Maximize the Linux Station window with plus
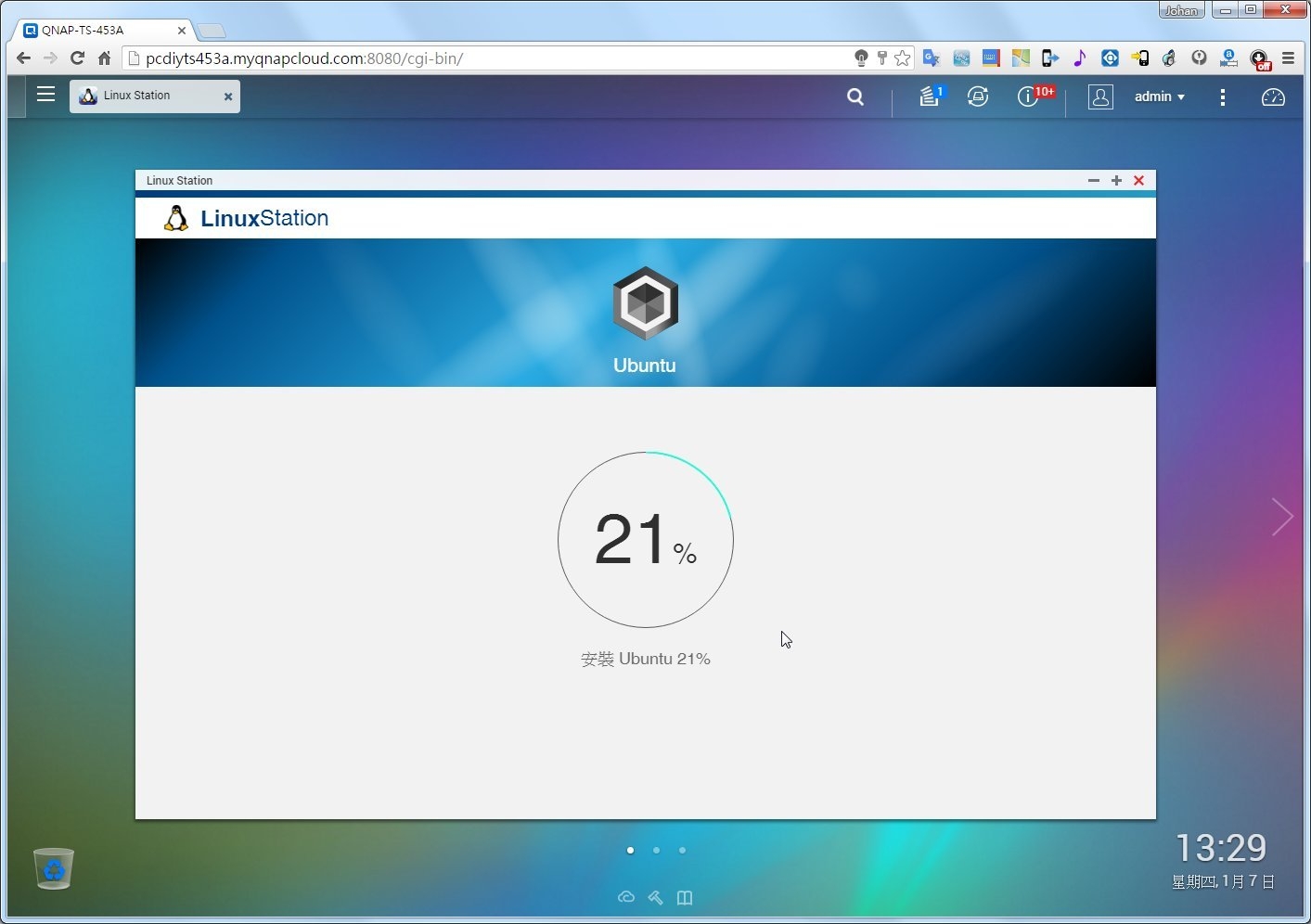 [x=1116, y=181]
